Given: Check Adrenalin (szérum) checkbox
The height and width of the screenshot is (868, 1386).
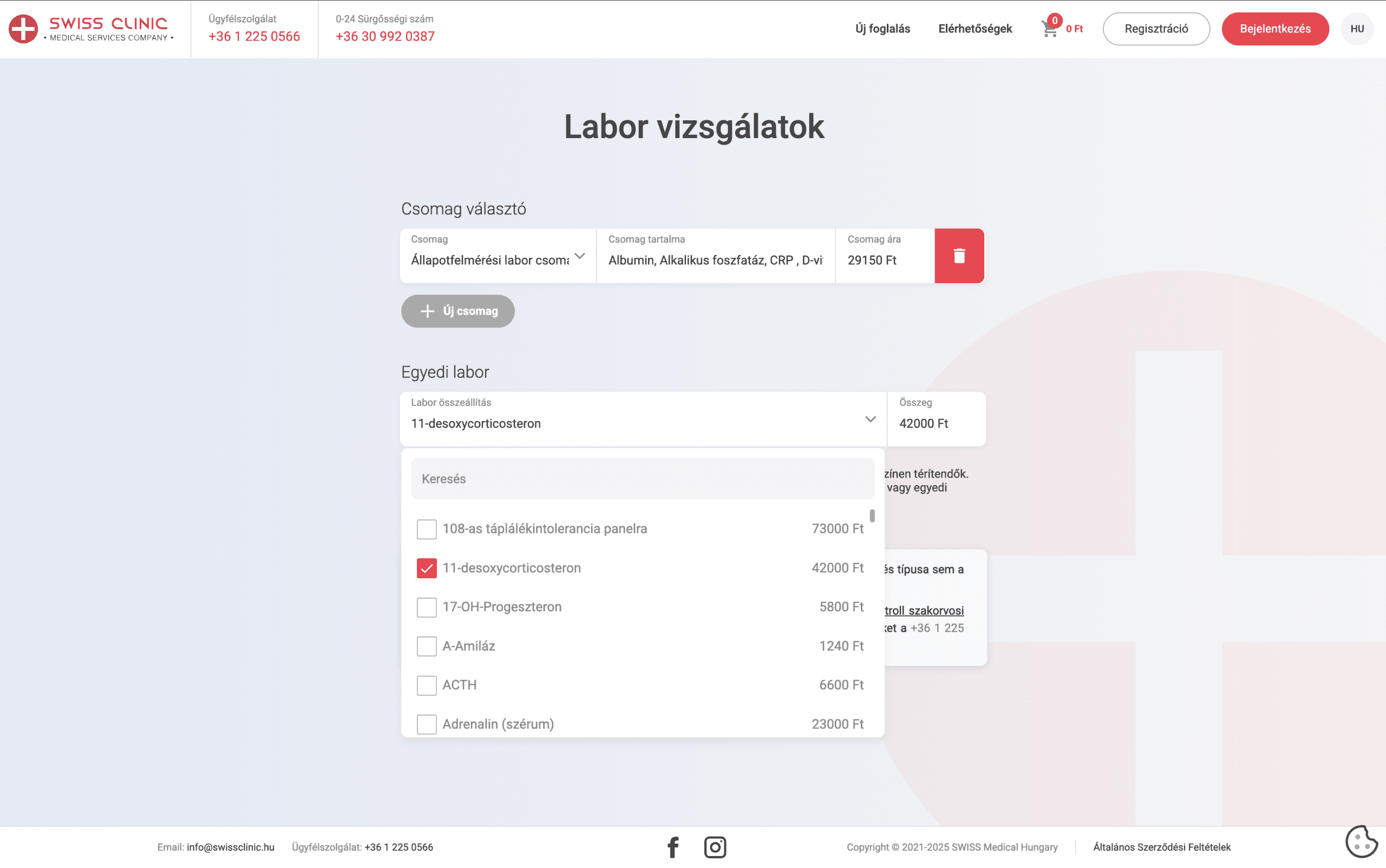Looking at the screenshot, I should 427,724.
